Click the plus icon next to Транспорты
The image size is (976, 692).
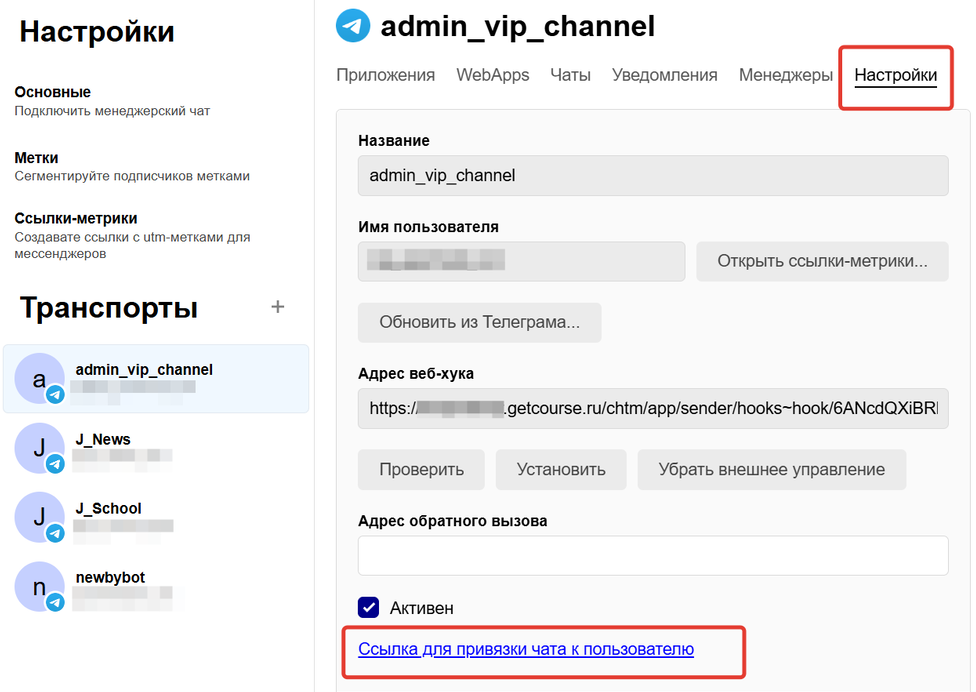click(x=277, y=308)
